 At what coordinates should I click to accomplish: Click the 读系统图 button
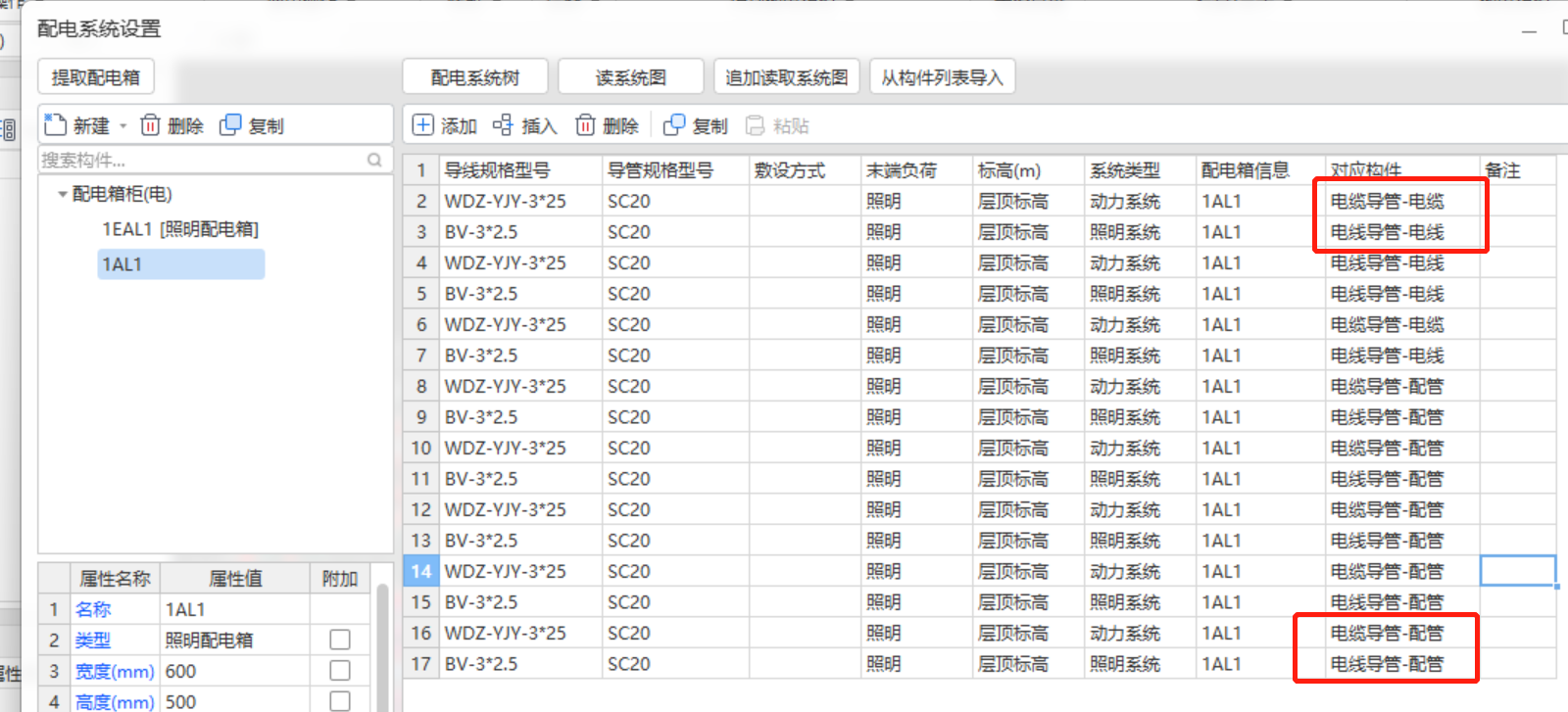tap(631, 77)
